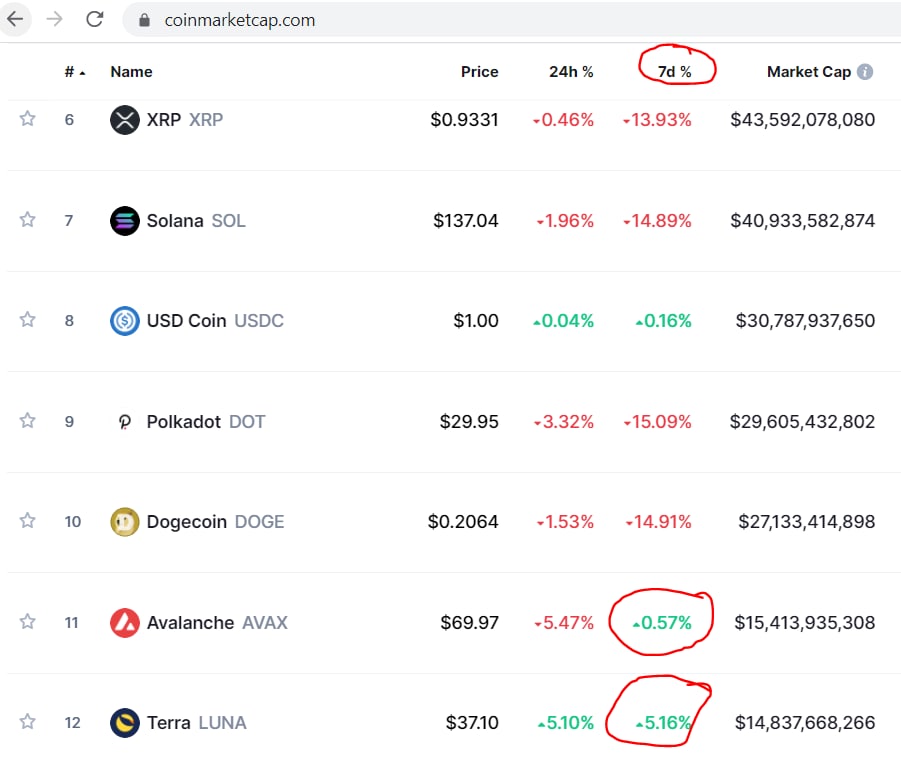Click Dogecoin price $0.2064

(x=463, y=522)
